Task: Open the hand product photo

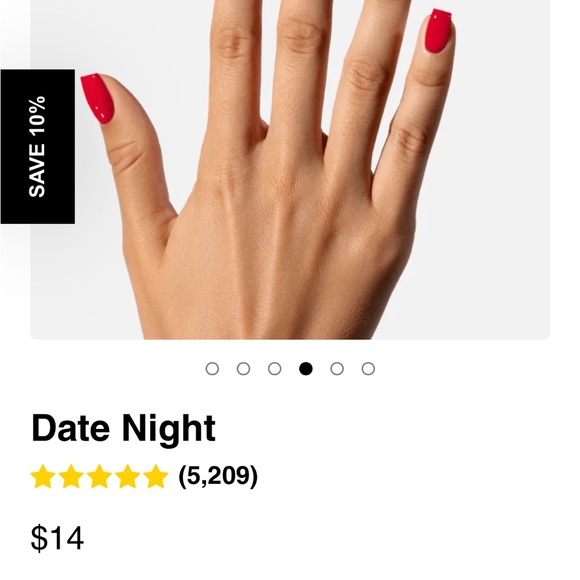Action: pos(290,169)
